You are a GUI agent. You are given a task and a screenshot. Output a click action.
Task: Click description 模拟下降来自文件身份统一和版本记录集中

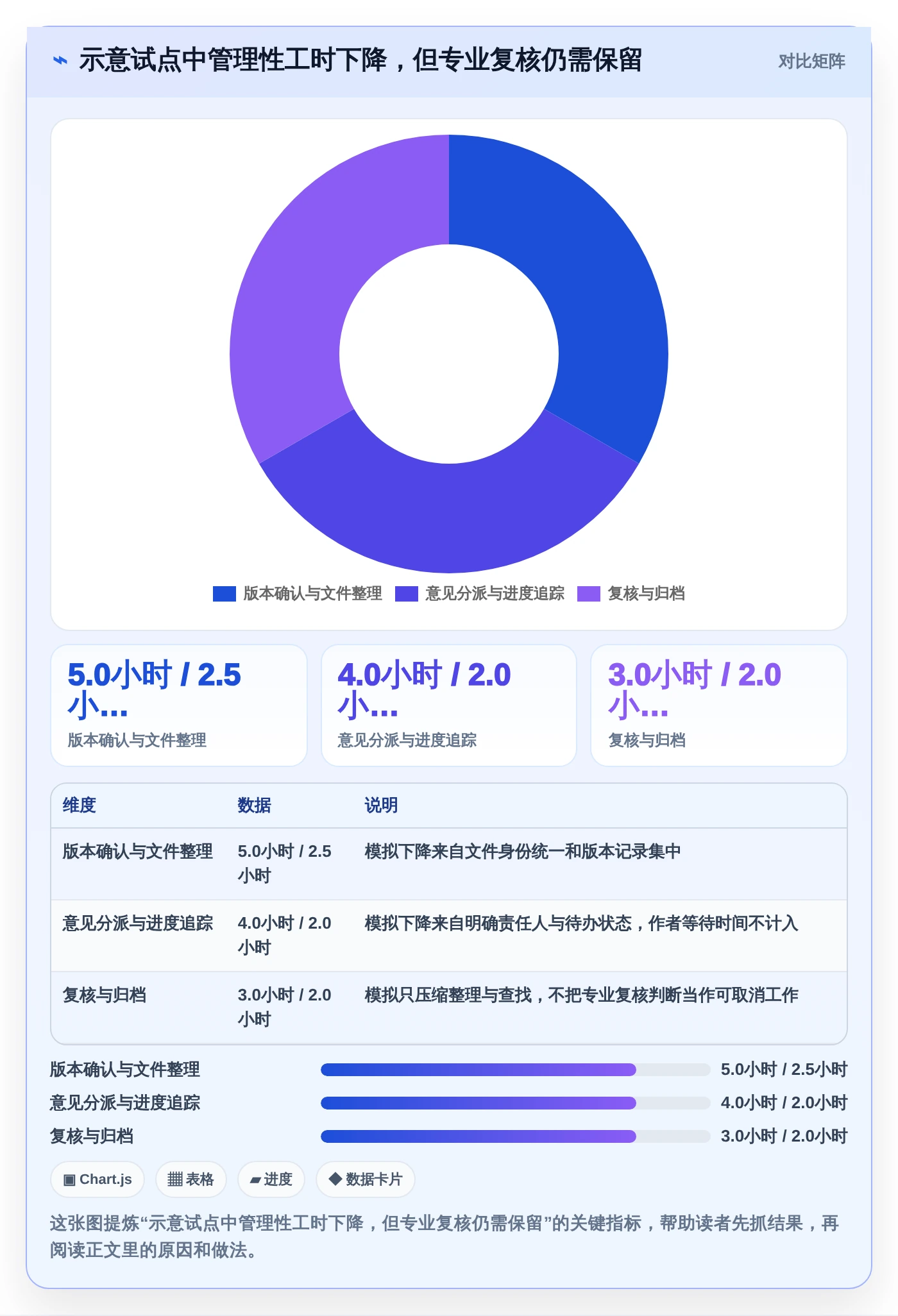click(523, 852)
